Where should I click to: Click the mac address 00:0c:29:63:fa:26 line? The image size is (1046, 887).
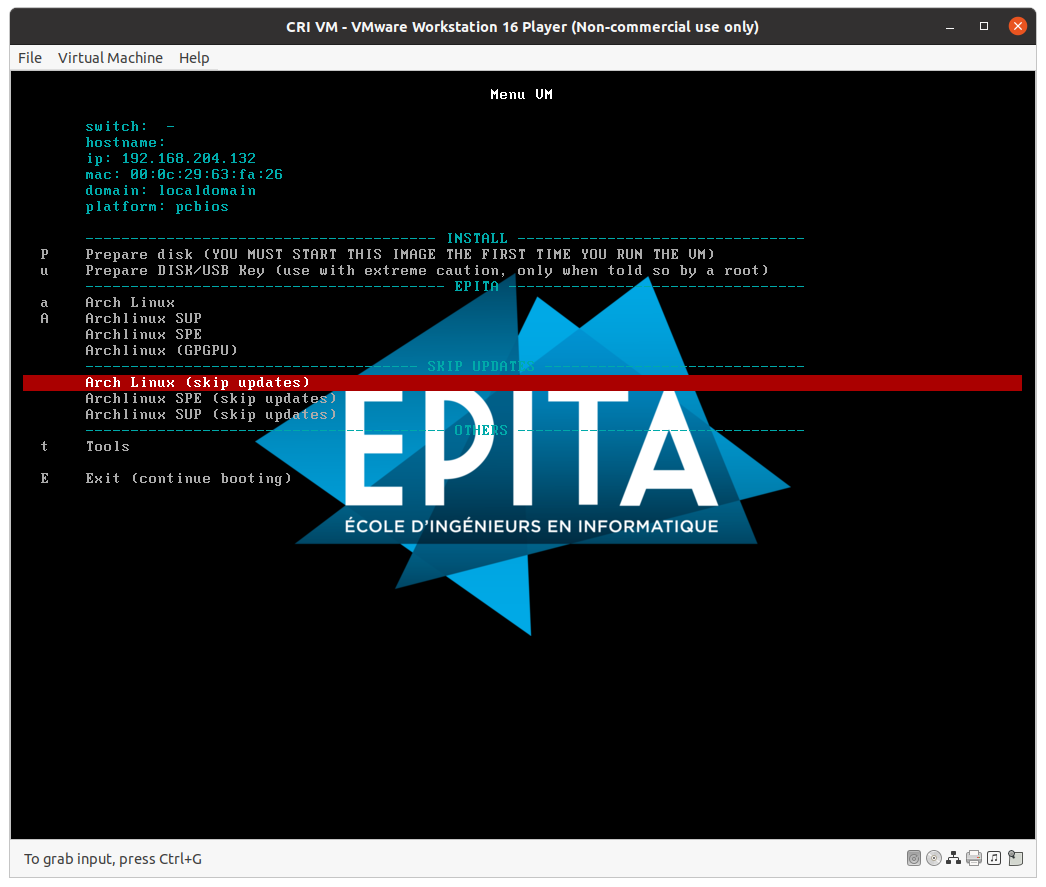coord(184,175)
